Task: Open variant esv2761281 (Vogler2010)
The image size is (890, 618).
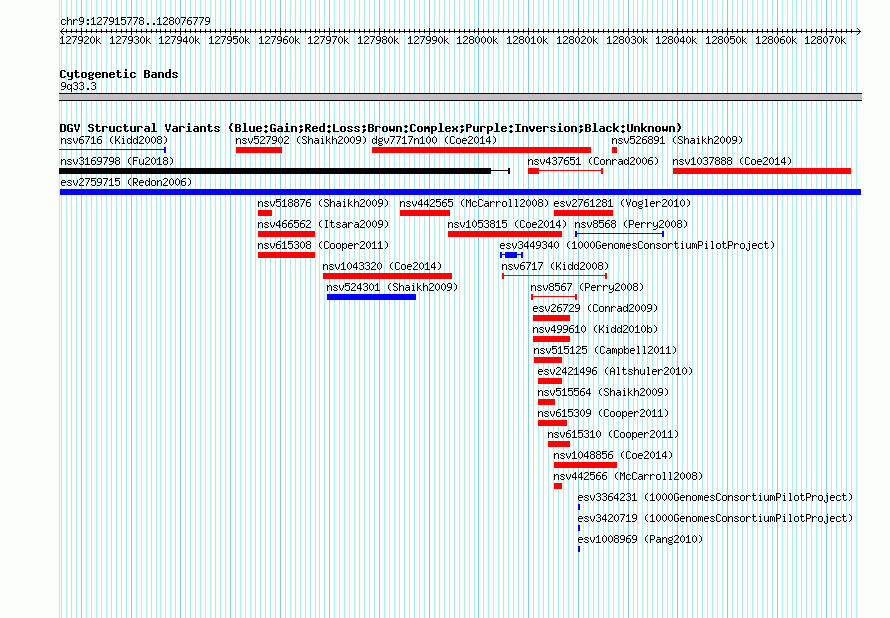Action: point(622,203)
